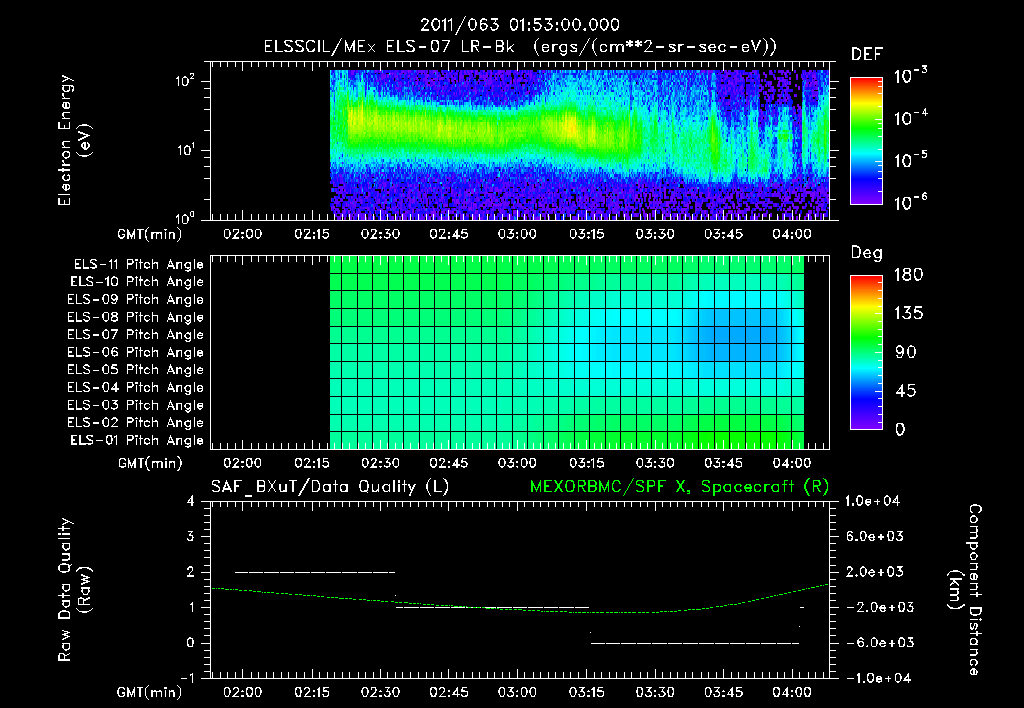
Task: Select the Electron Energy (eV) axis title
Action: (74, 140)
